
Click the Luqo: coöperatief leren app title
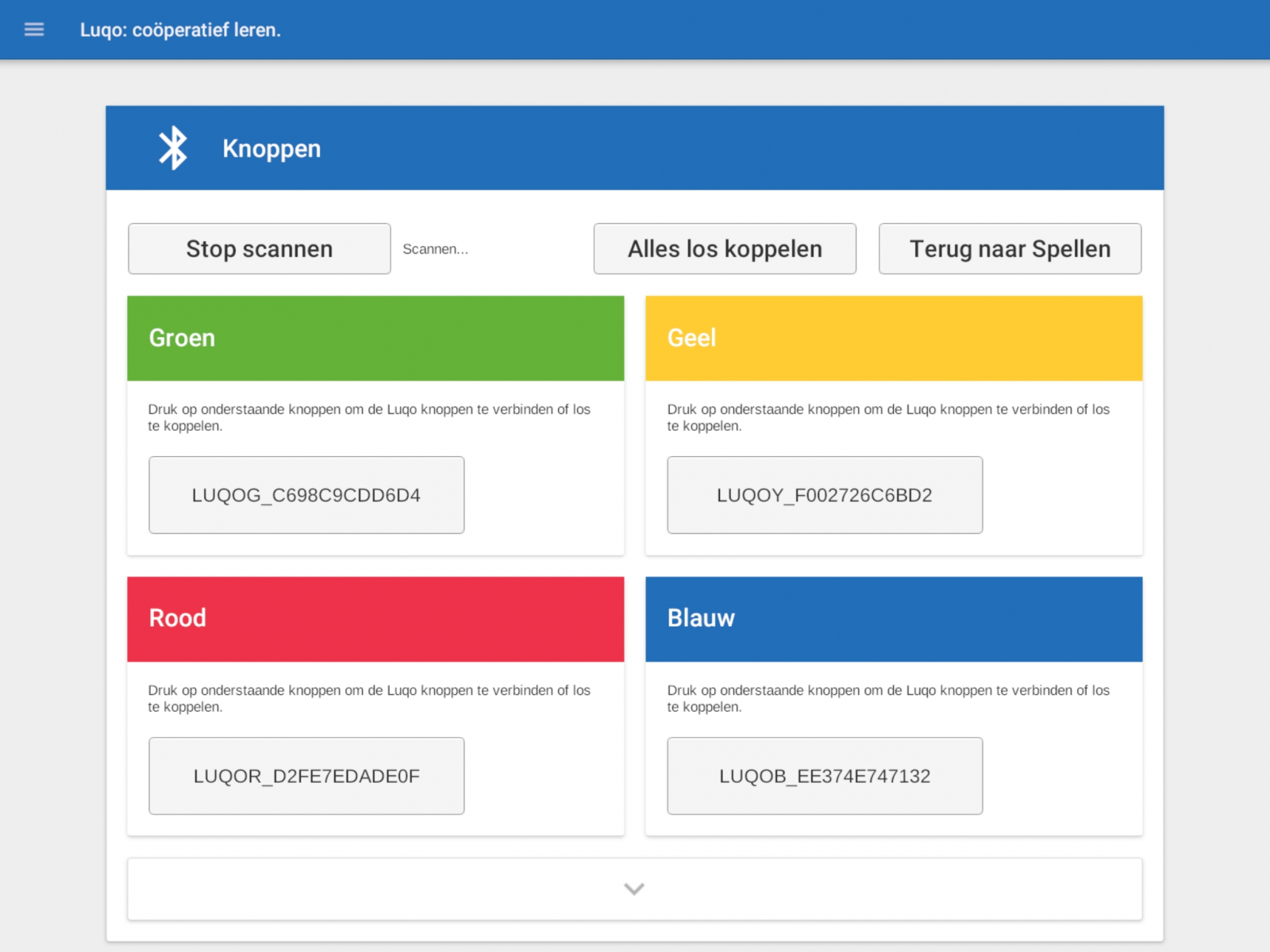pos(180,30)
